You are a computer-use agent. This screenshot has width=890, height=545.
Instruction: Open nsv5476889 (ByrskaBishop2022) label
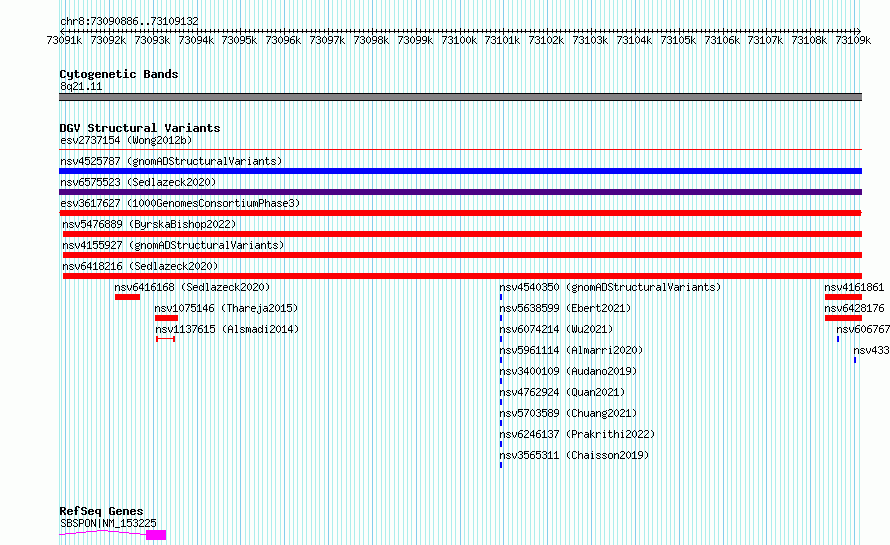click(149, 224)
